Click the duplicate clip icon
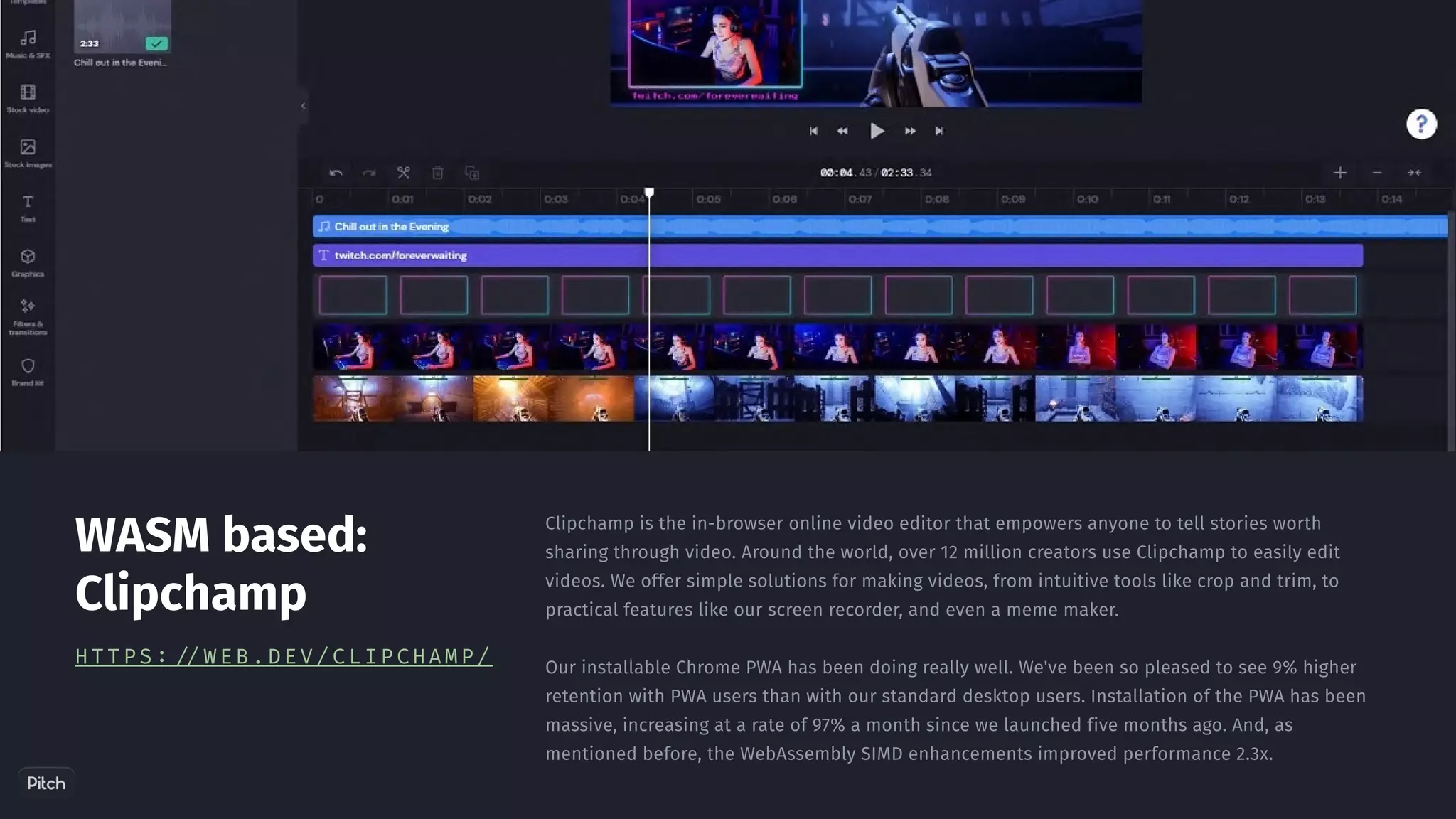The height and width of the screenshot is (819, 1456). click(472, 173)
